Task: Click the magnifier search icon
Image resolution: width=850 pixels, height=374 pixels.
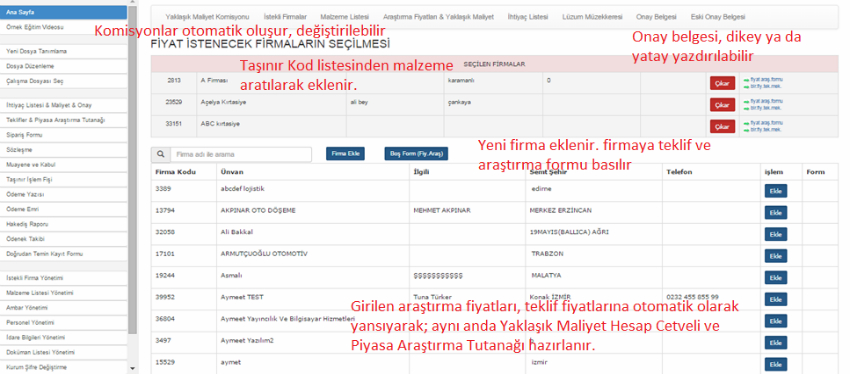Action: click(x=160, y=154)
